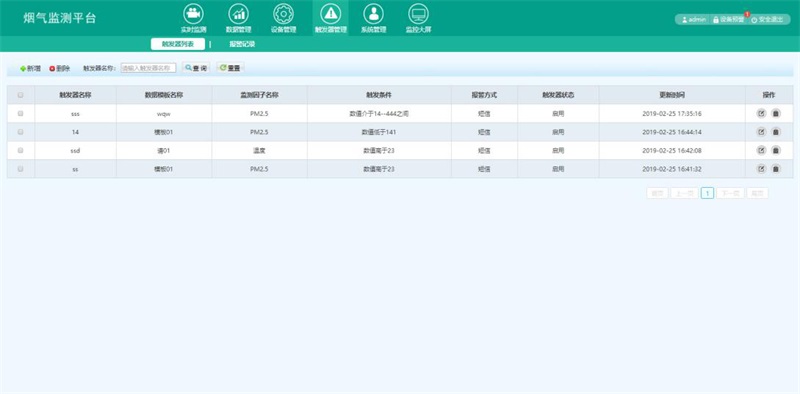Image resolution: width=800 pixels, height=394 pixels.
Task: Click the template cell wqw
Action: click(x=164, y=114)
